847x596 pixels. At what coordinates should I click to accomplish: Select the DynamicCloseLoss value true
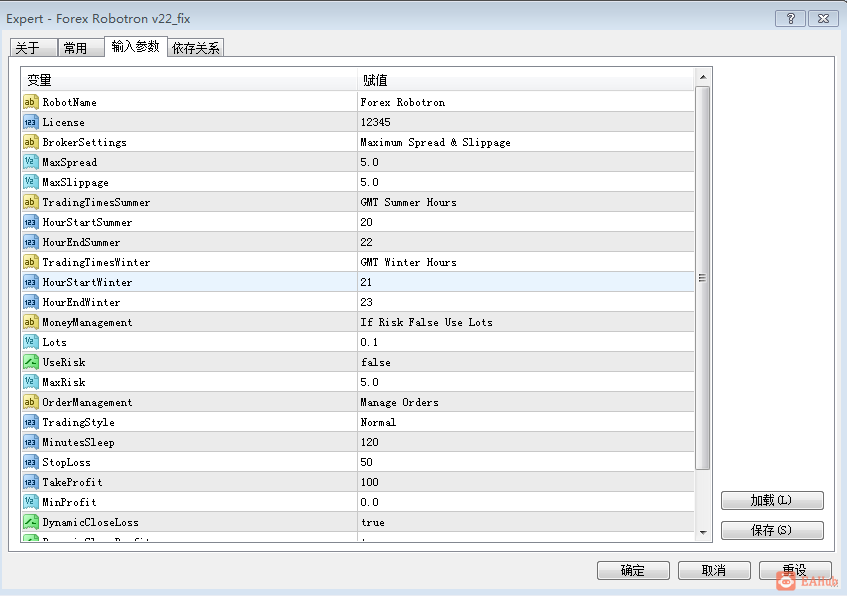tap(373, 523)
